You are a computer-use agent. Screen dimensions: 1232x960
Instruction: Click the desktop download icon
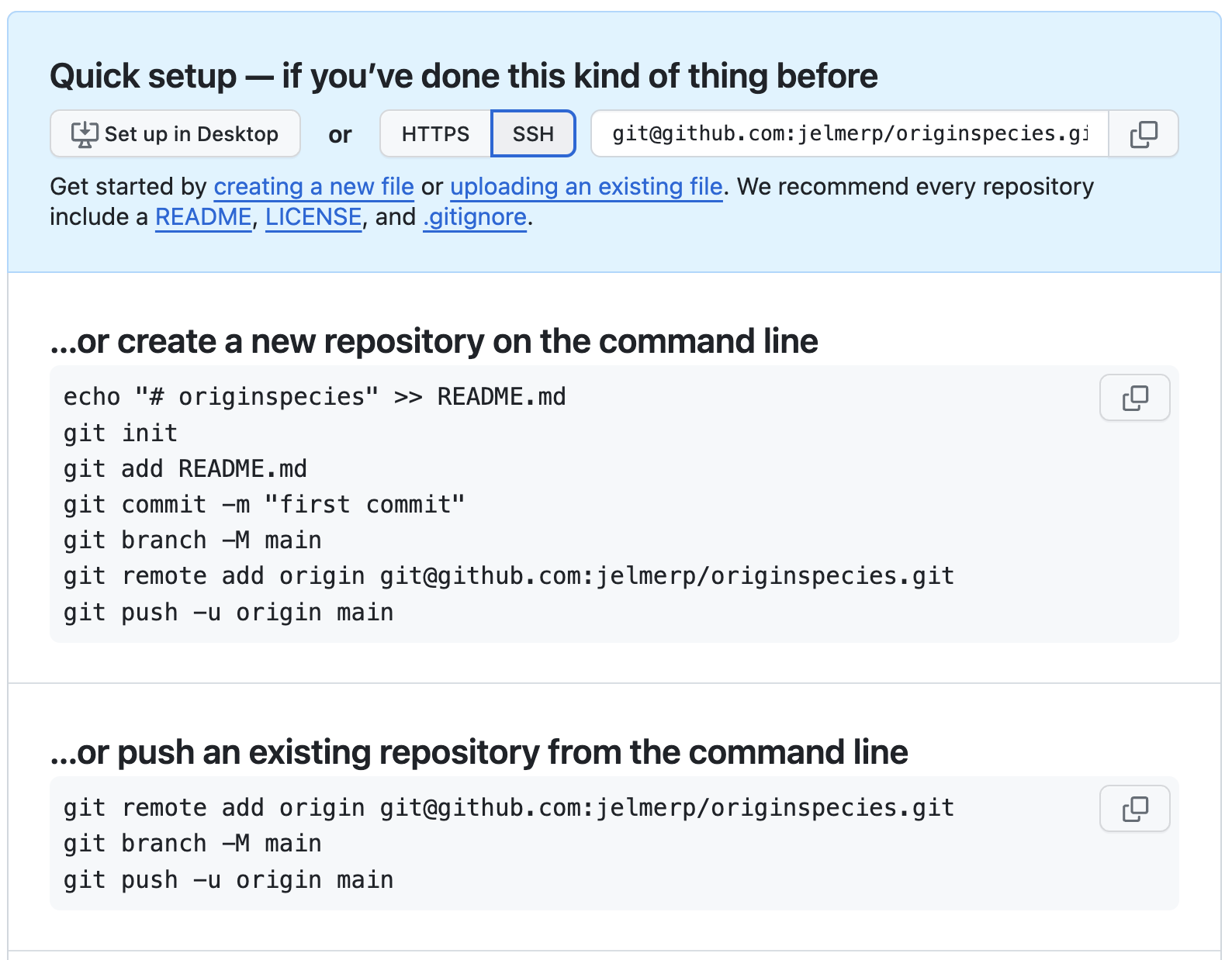point(84,134)
